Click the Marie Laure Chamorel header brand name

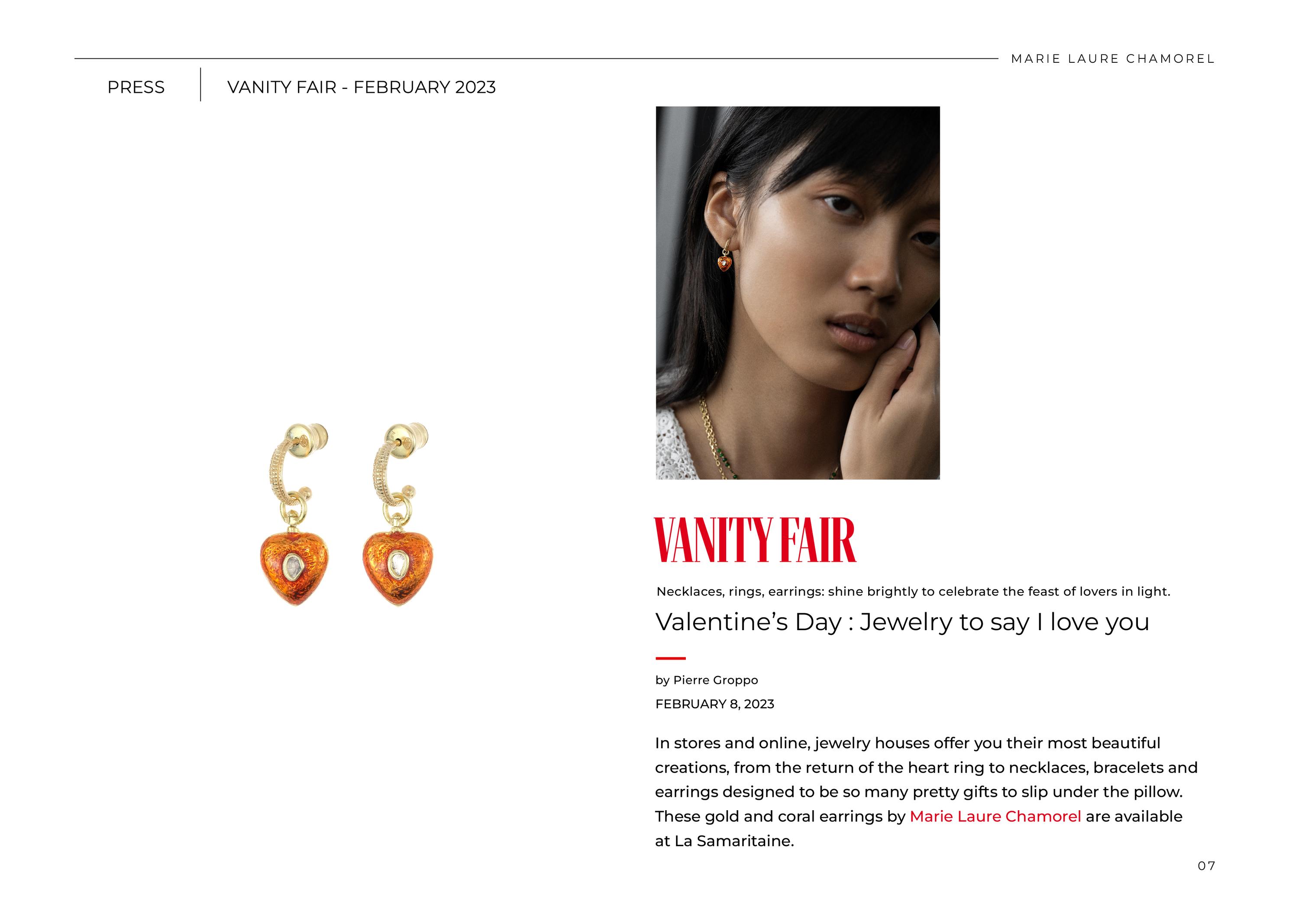1113,58
